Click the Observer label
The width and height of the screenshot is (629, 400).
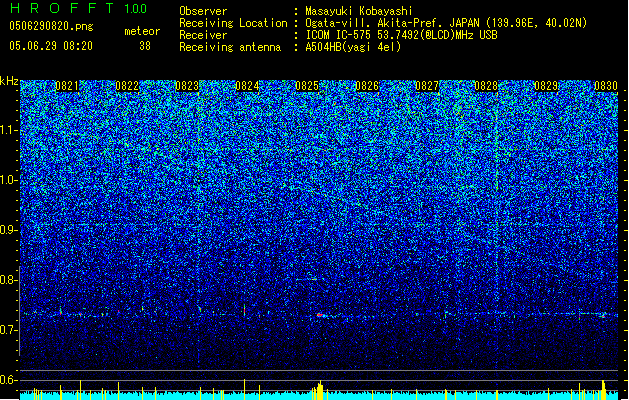click(203, 11)
